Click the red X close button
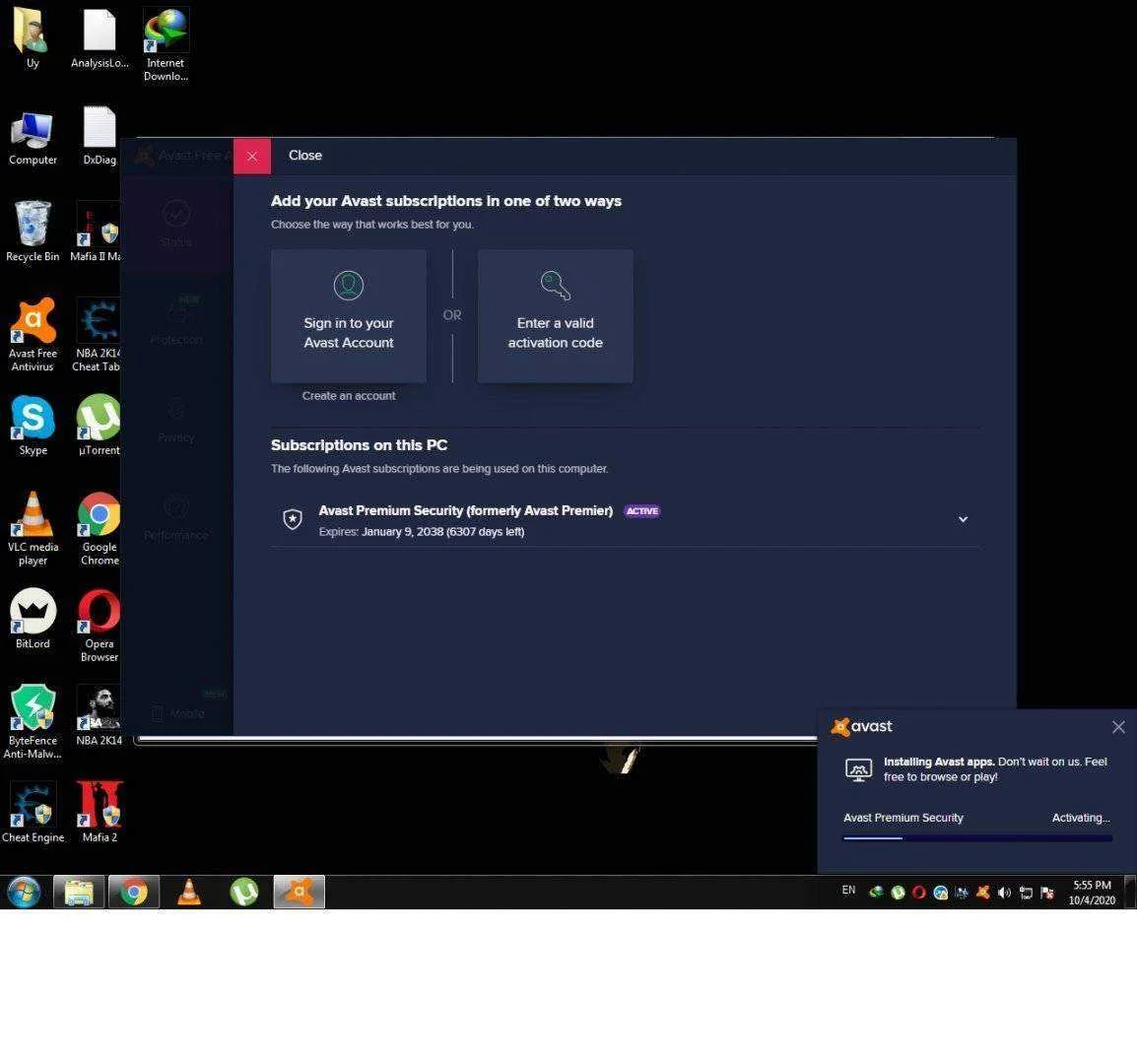1137x1064 pixels. pos(251,156)
